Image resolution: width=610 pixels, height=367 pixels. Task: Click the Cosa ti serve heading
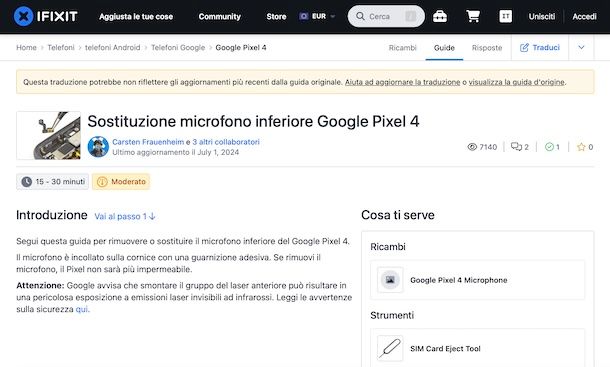(398, 215)
